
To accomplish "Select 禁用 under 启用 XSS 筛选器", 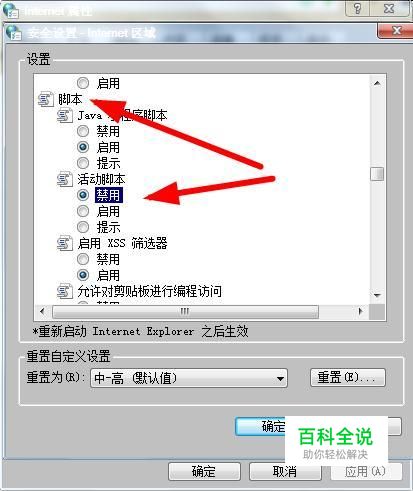I will [83, 259].
